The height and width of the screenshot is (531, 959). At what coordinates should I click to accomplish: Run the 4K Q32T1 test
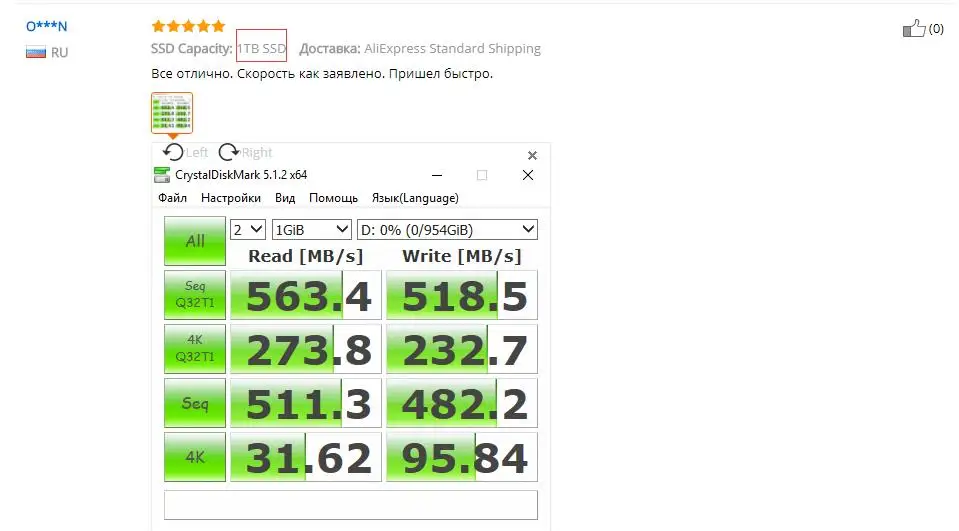[194, 349]
